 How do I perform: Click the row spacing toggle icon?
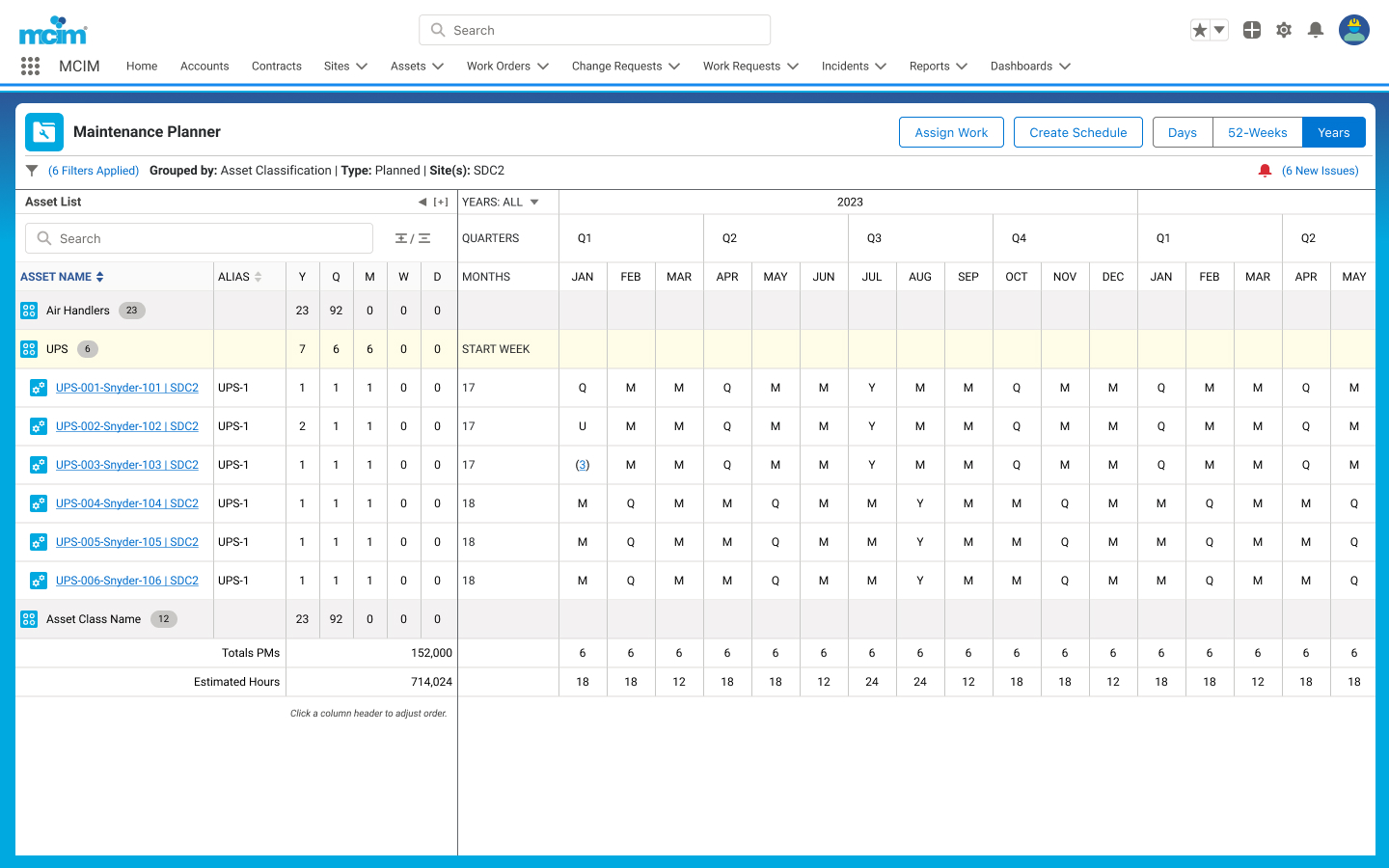tap(413, 238)
